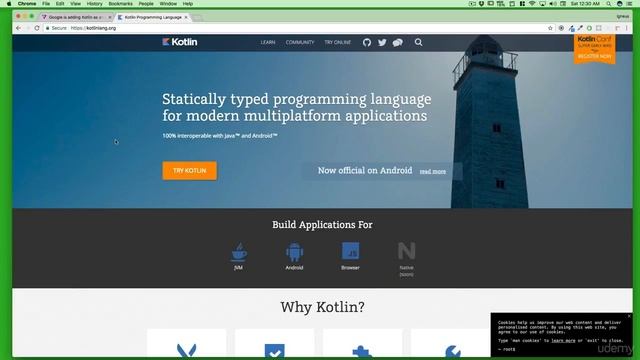This screenshot has height=360, width=640.
Task: Reload the page in Chrome
Action: click(37, 28)
